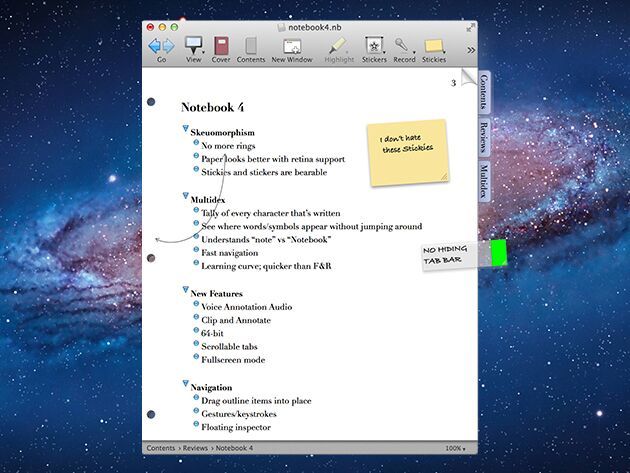
Task: Switch to the Reviews side tab
Action: (484, 135)
